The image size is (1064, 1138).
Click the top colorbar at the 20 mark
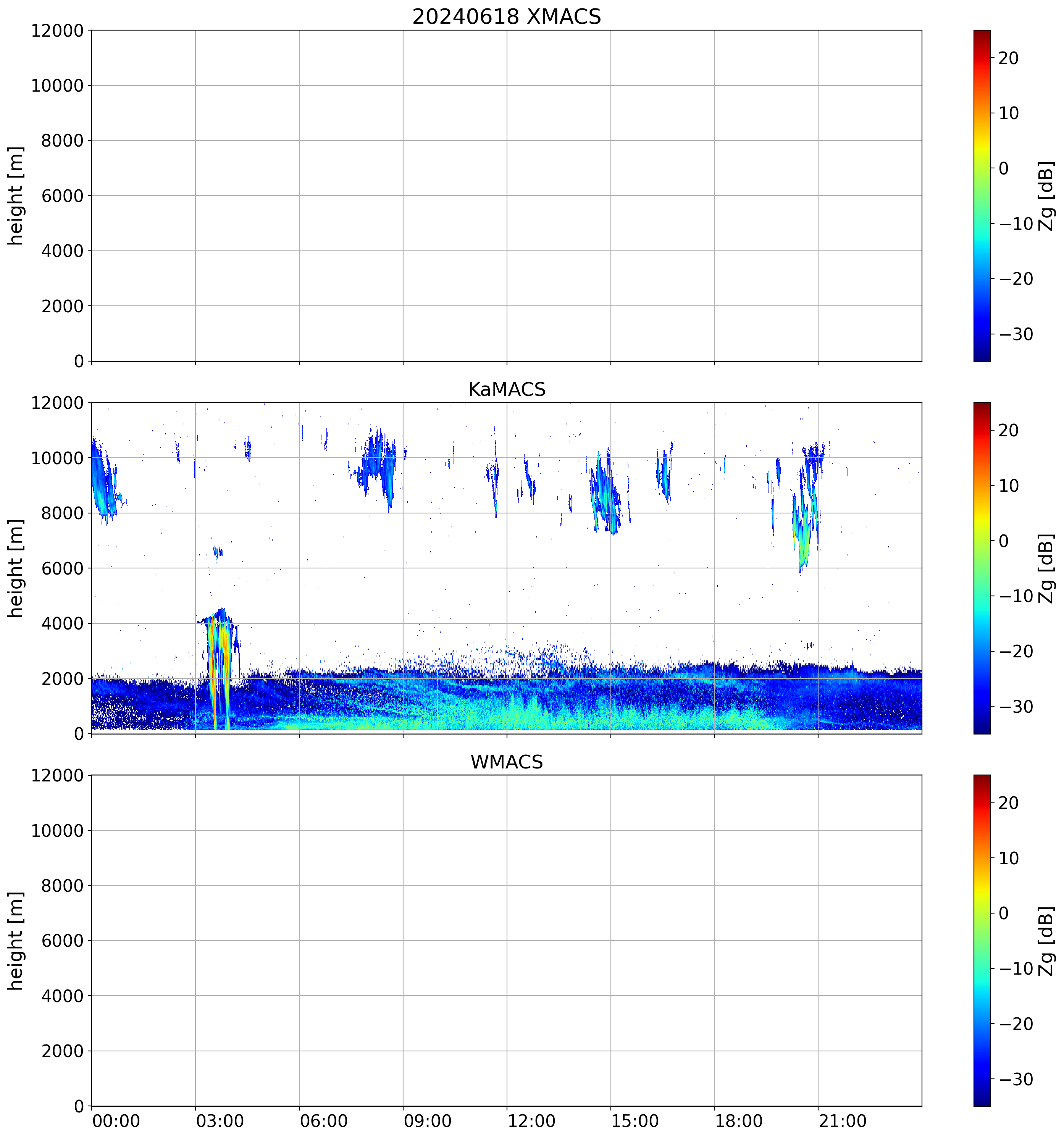coord(982,58)
